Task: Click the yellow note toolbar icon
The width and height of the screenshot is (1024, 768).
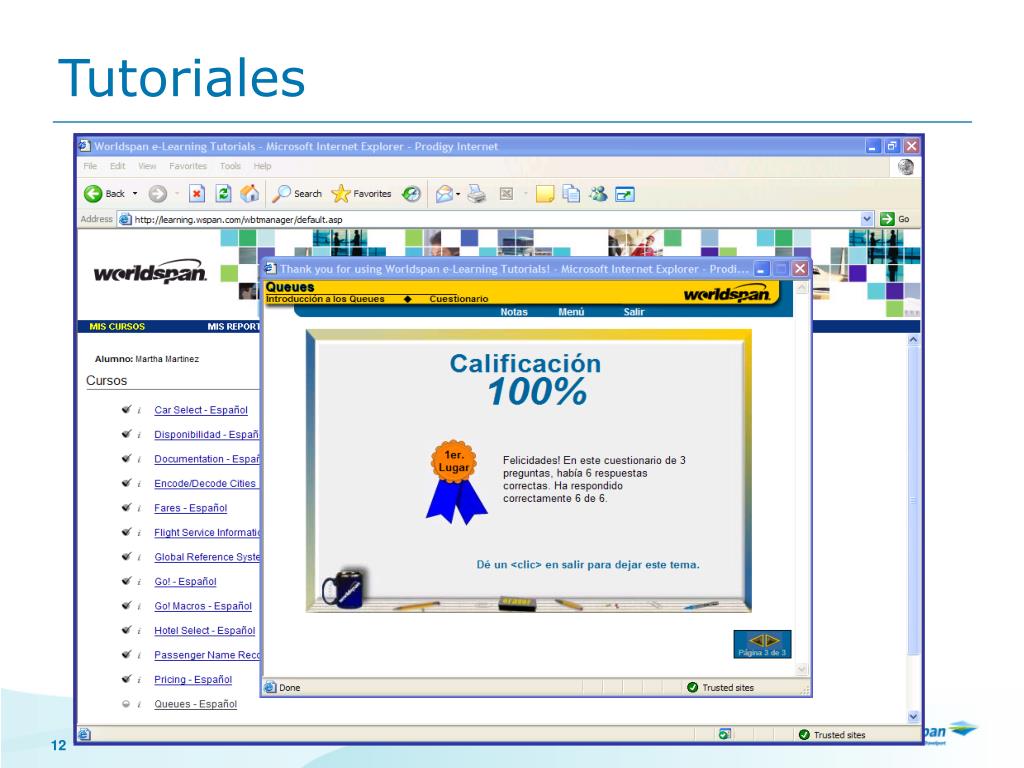Action: pos(545,194)
